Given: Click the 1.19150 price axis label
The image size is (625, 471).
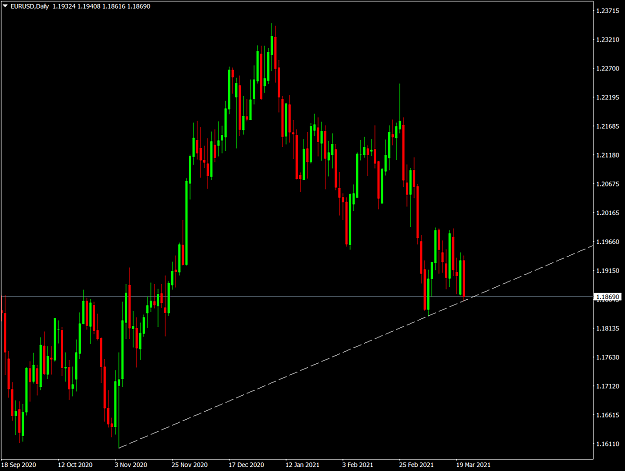Looking at the screenshot, I should [608, 271].
